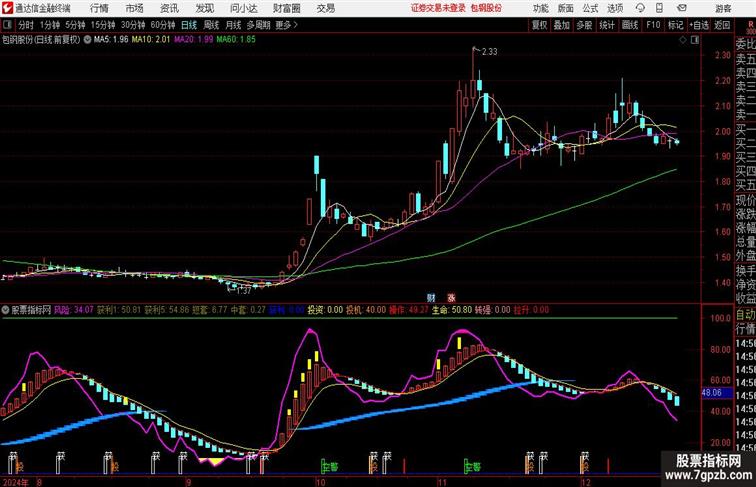This screenshot has width=756, height=487.
Task: Open the 发现 menu
Action: (x=204, y=8)
